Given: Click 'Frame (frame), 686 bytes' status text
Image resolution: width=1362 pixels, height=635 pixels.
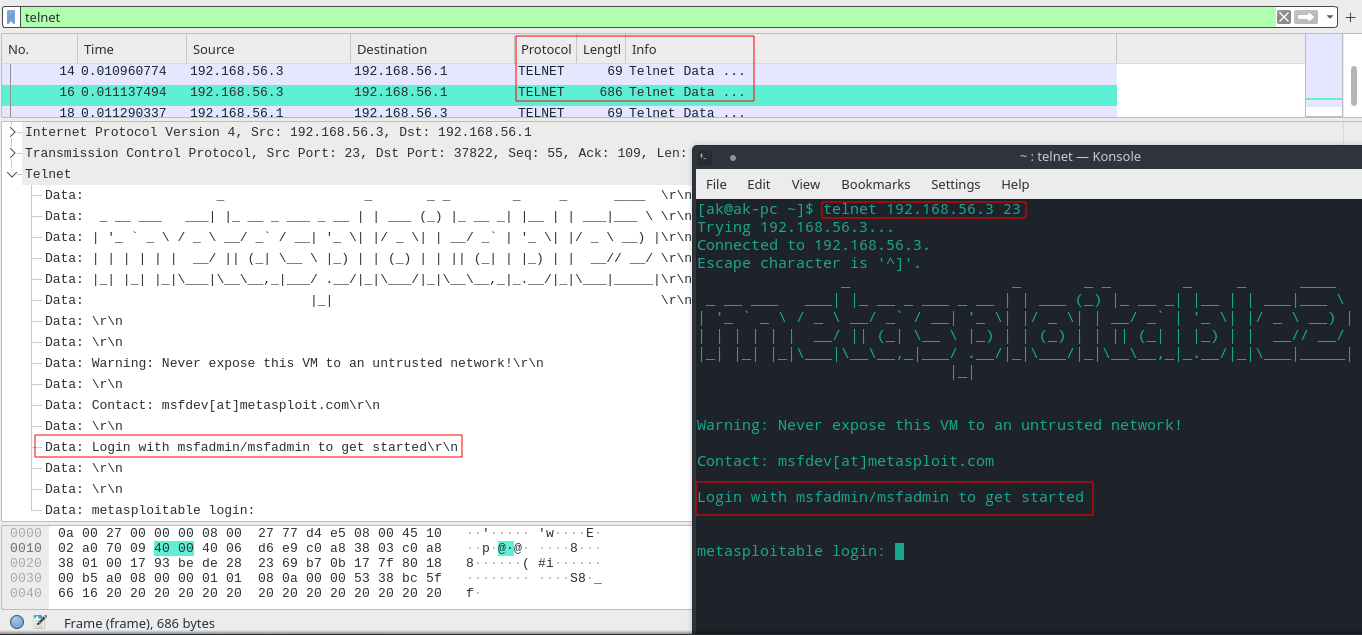Looking at the screenshot, I should [x=139, y=622].
